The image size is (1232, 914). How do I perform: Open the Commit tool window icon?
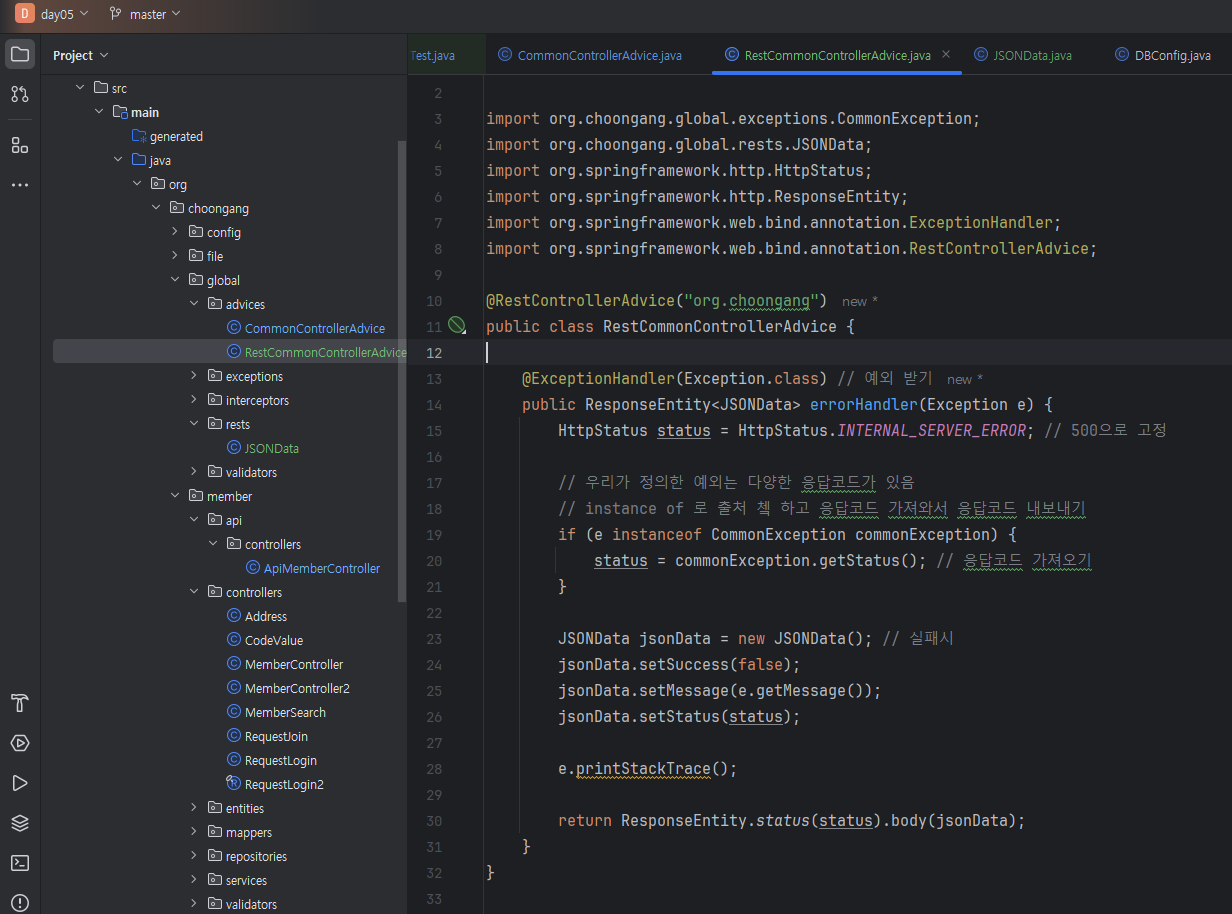click(x=20, y=94)
